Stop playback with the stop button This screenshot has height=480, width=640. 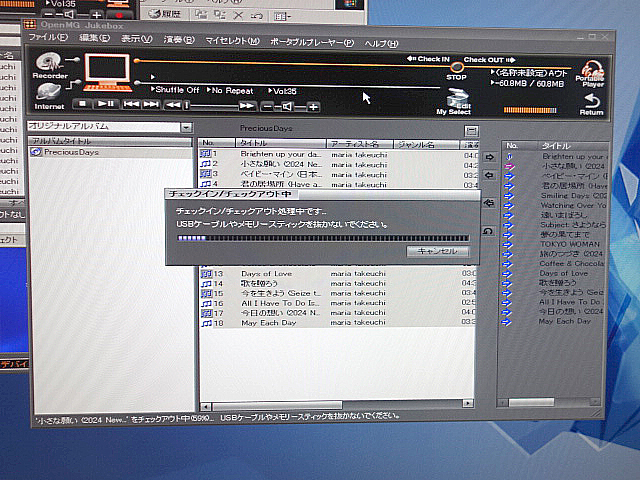82,104
